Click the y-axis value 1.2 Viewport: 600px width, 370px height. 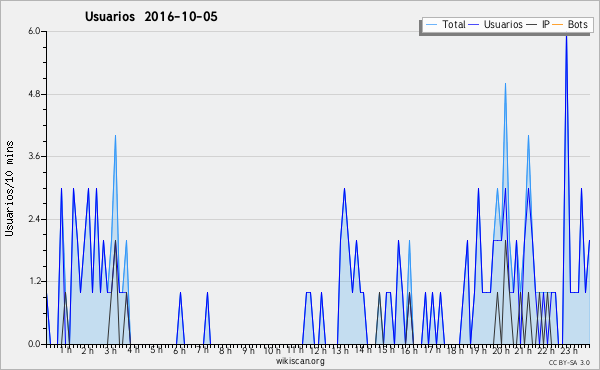pos(34,281)
